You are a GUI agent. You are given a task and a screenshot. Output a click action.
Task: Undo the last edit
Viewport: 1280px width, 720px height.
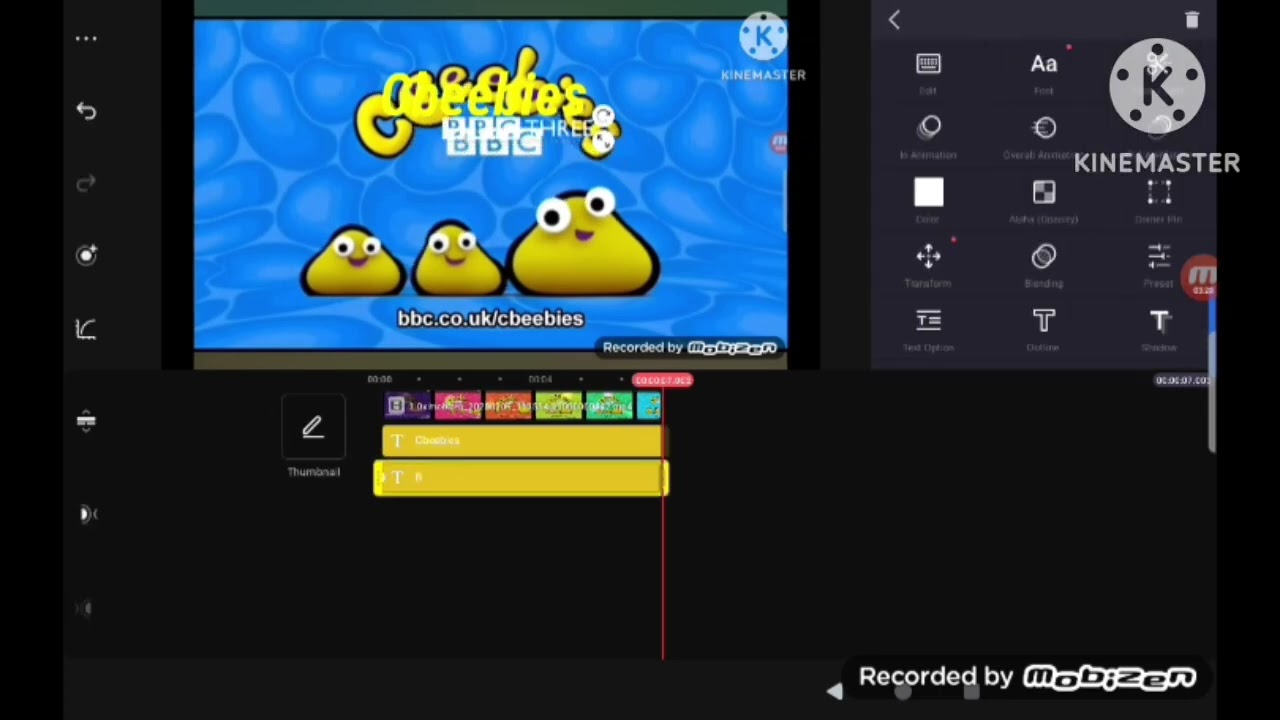[x=86, y=111]
